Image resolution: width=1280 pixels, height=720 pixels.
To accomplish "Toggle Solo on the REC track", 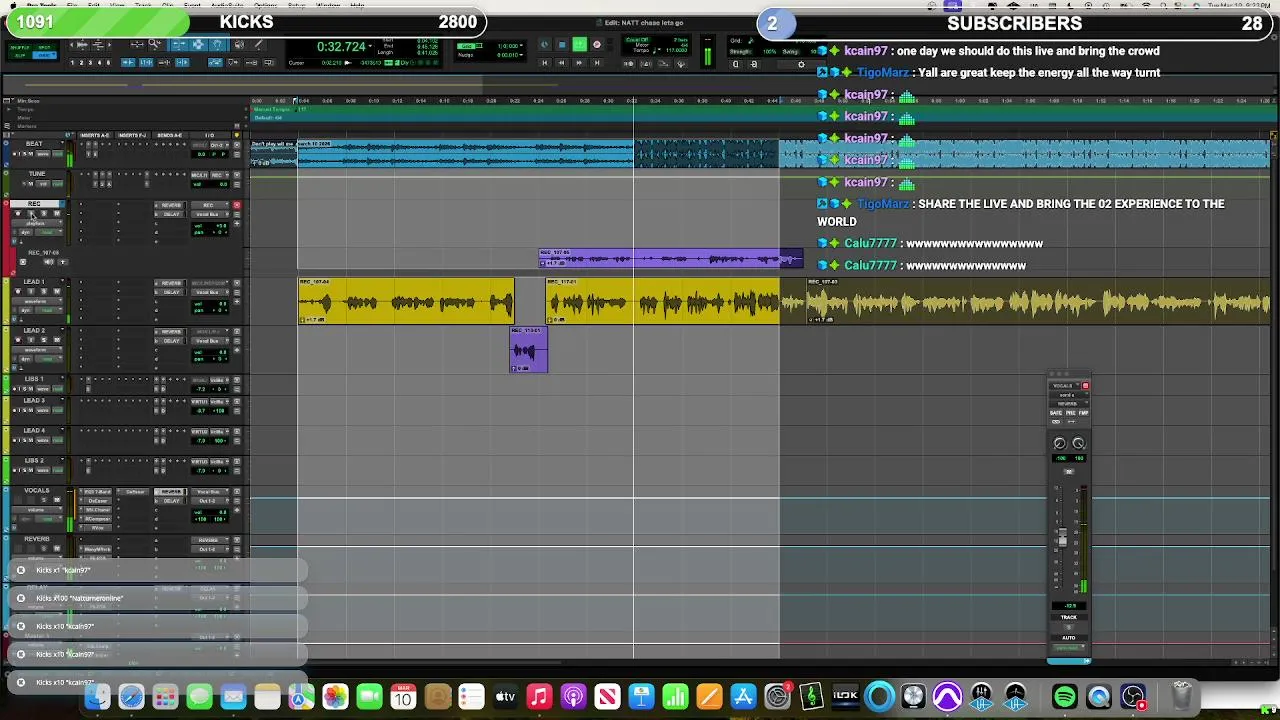I will pyautogui.click(x=44, y=214).
